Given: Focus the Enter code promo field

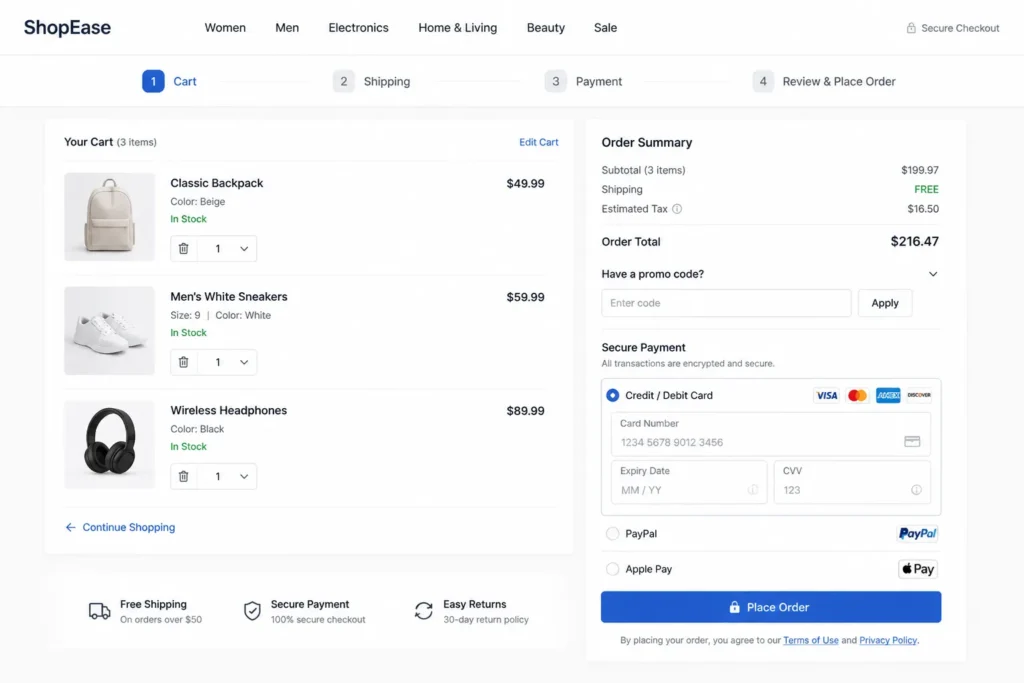Looking at the screenshot, I should 726,303.
